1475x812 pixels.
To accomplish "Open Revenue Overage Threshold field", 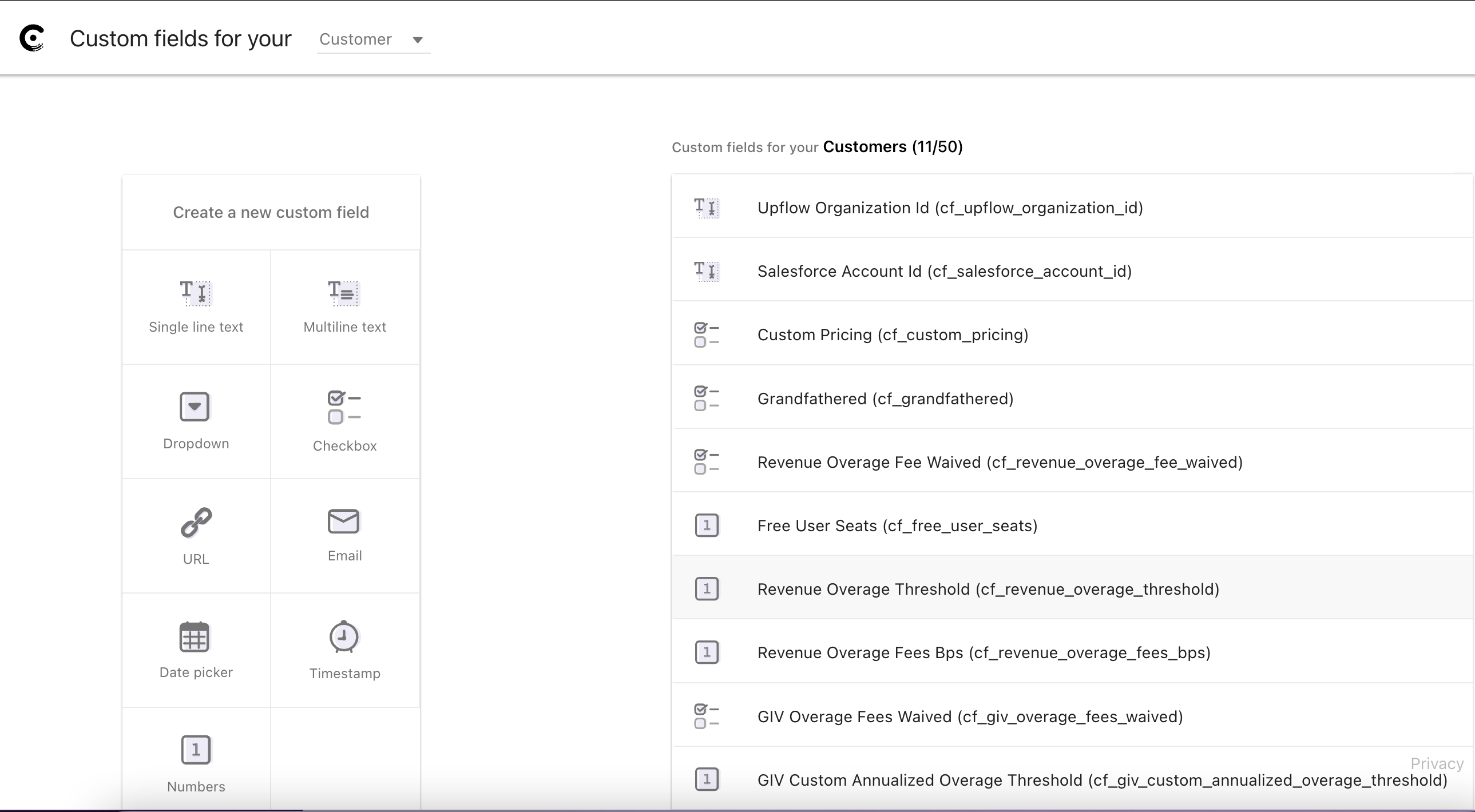I will (x=1072, y=587).
